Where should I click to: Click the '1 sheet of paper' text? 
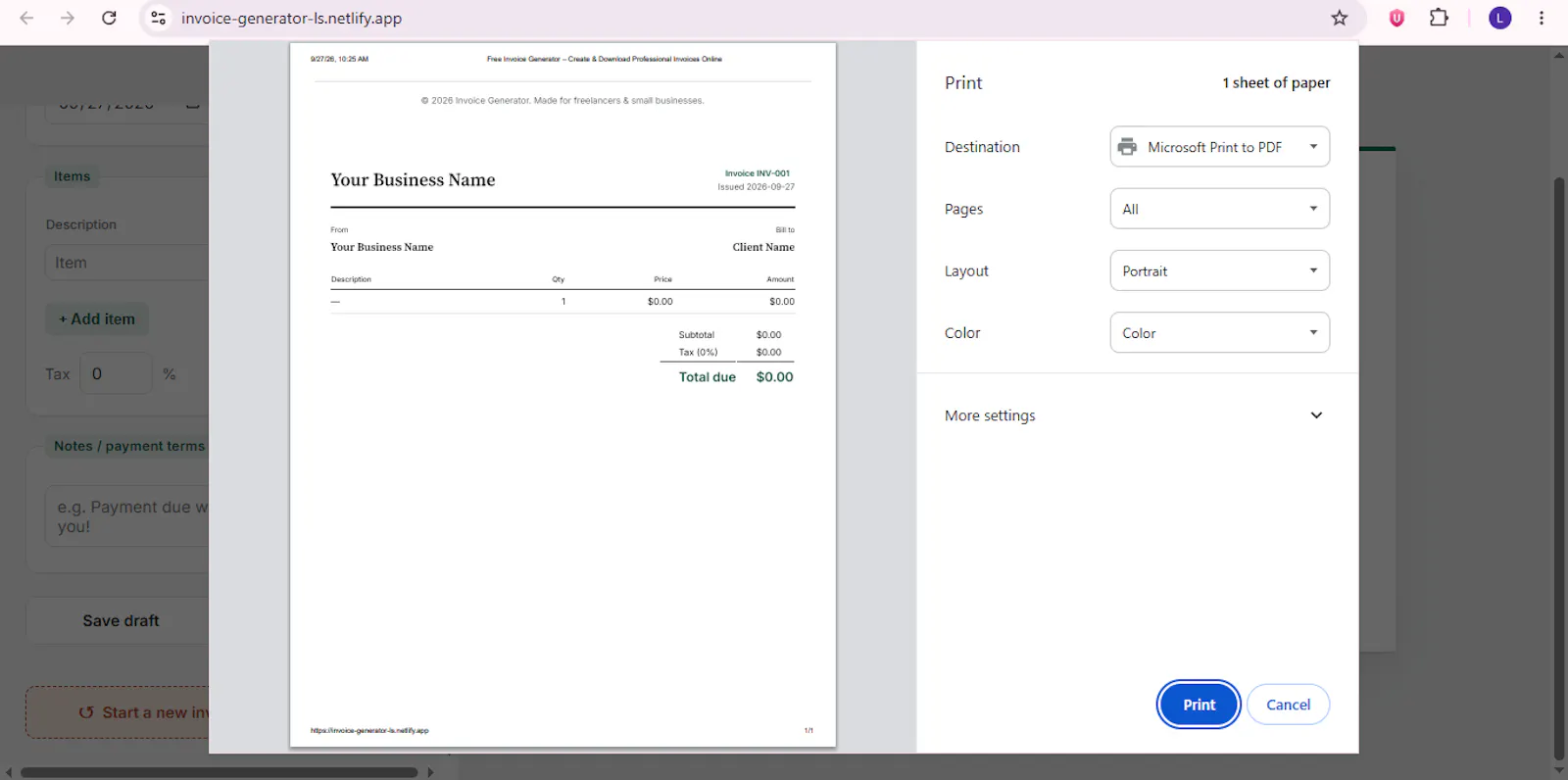pyautogui.click(x=1276, y=82)
